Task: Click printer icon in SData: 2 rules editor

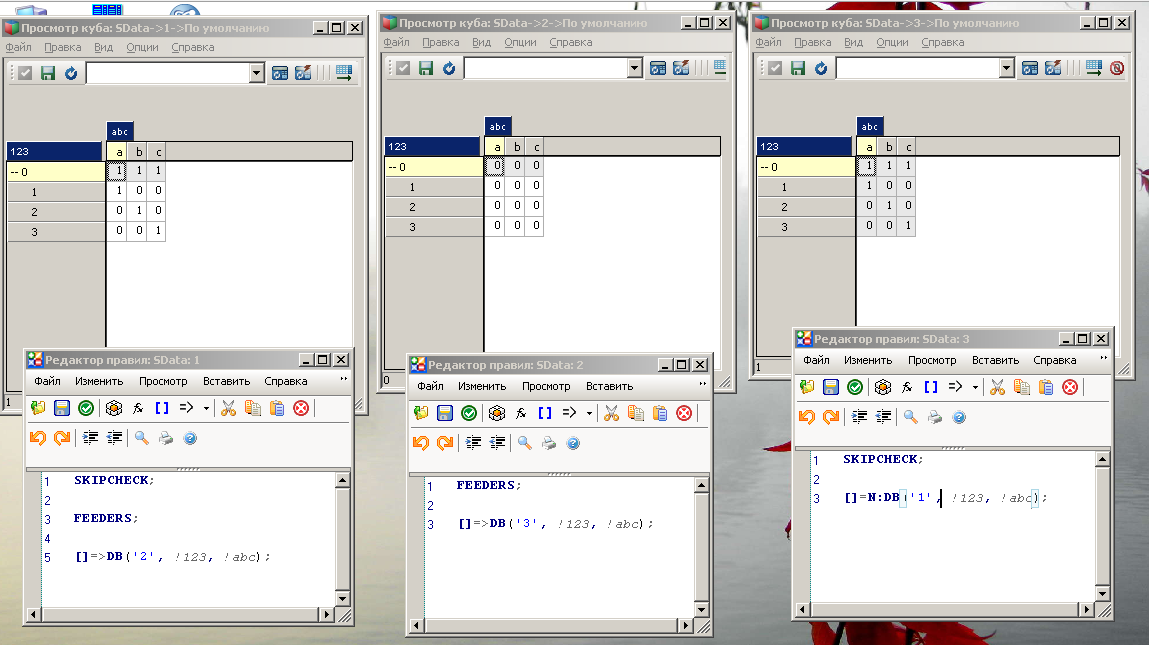Action: coord(549,443)
